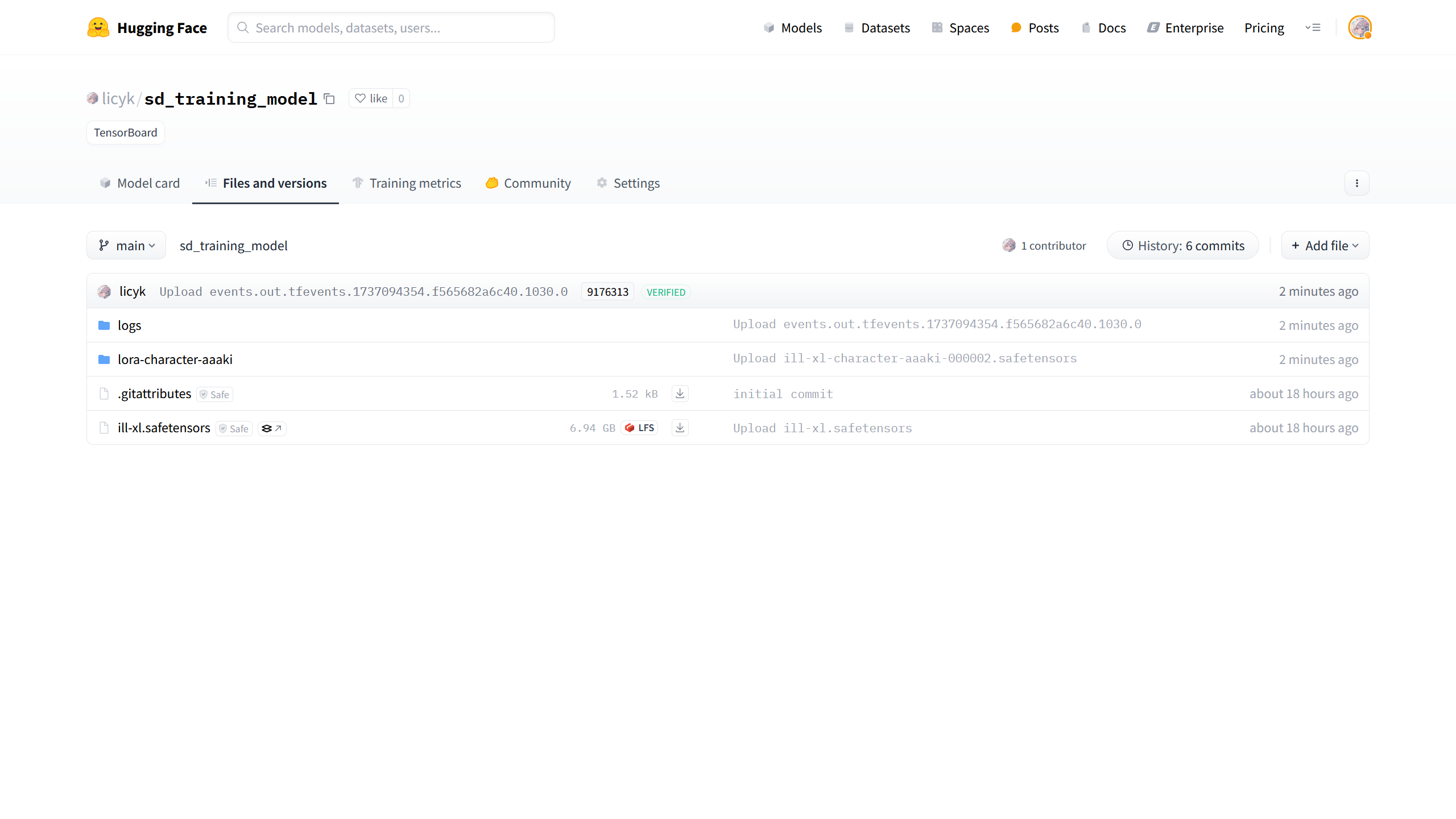The image size is (1456, 819).
Task: Click commit hash 9176313
Action: 607,292
